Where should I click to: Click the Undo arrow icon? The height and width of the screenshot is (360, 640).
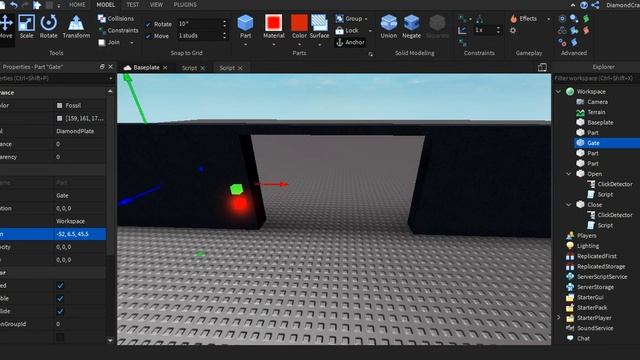click(x=14, y=5)
